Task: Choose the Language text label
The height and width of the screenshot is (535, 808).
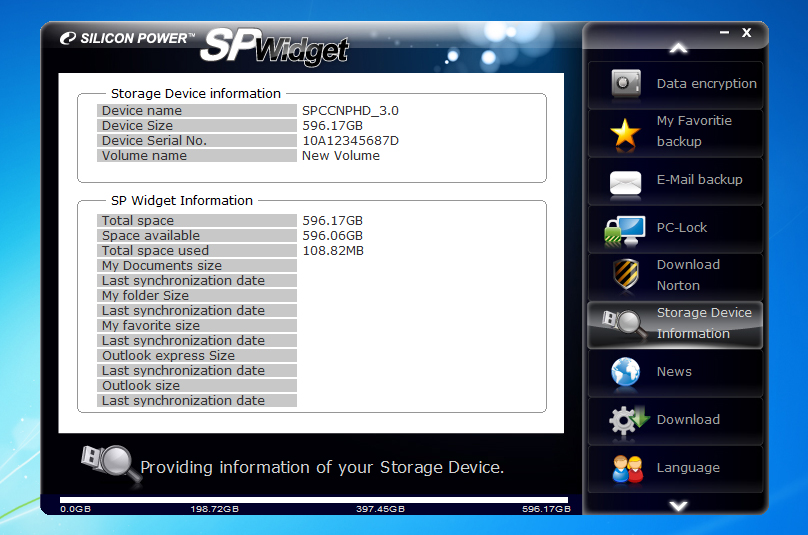Action: click(688, 468)
